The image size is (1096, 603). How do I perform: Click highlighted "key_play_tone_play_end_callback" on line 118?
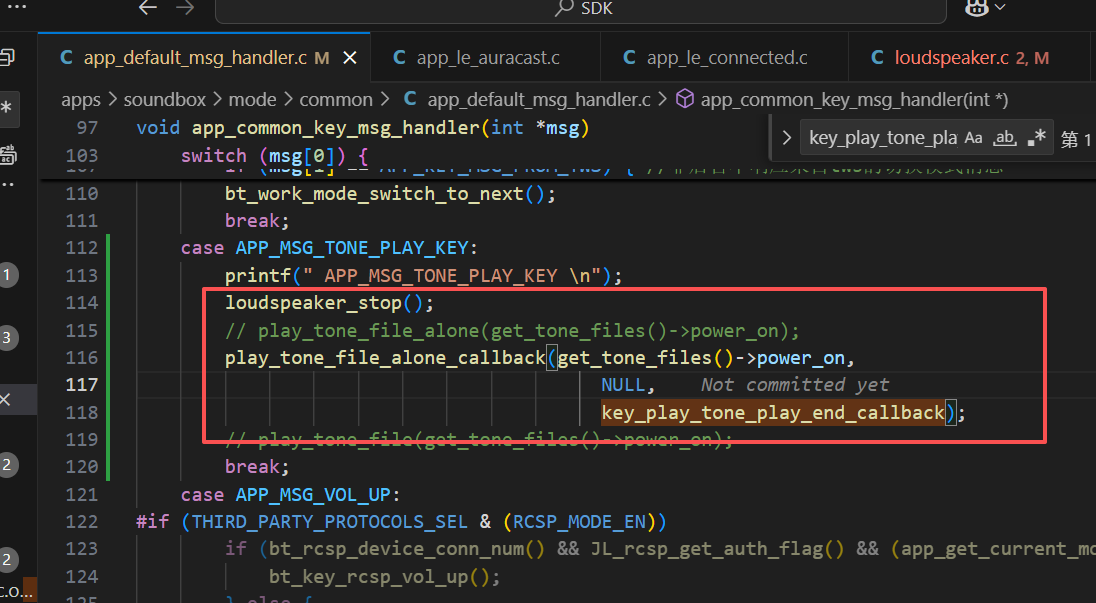tap(773, 413)
